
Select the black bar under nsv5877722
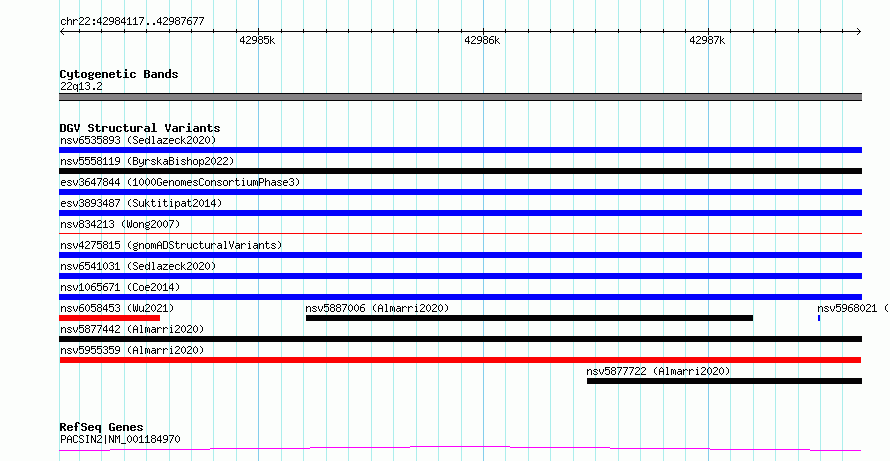click(x=724, y=381)
